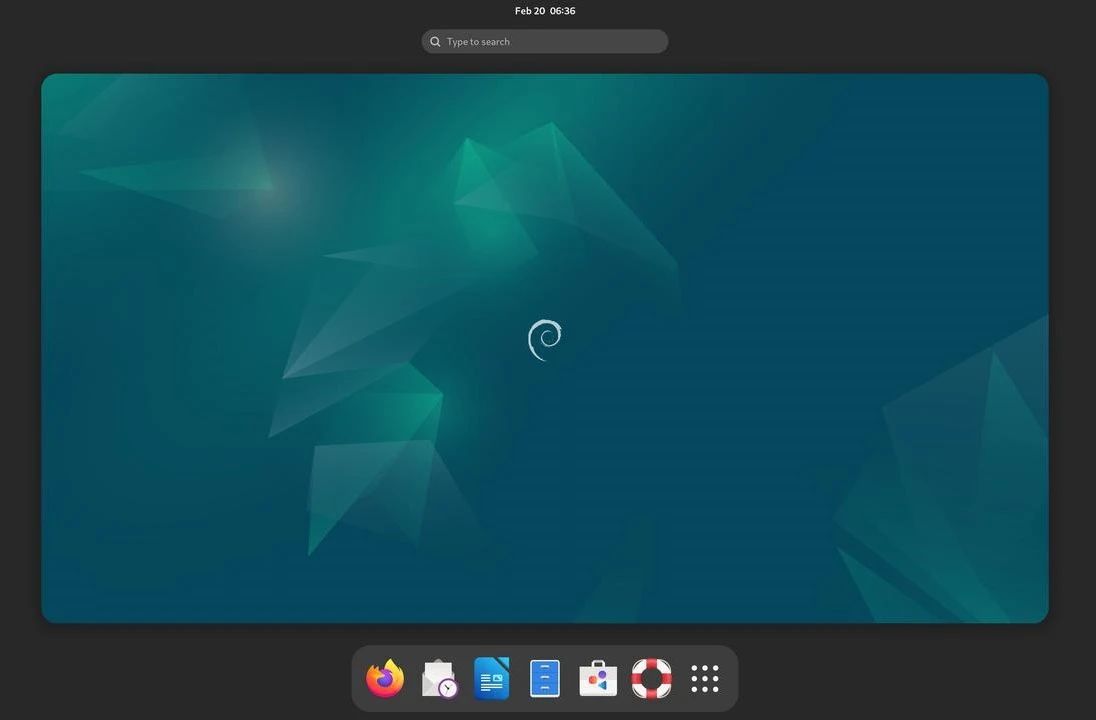
Task: Open Evolution mail and calendar
Action: click(439, 679)
